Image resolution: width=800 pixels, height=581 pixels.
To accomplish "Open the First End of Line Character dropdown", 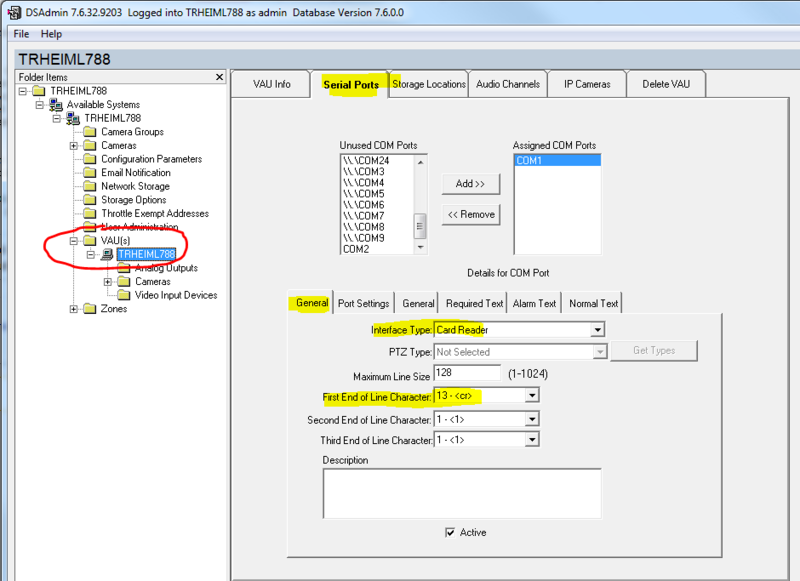I will coord(530,395).
